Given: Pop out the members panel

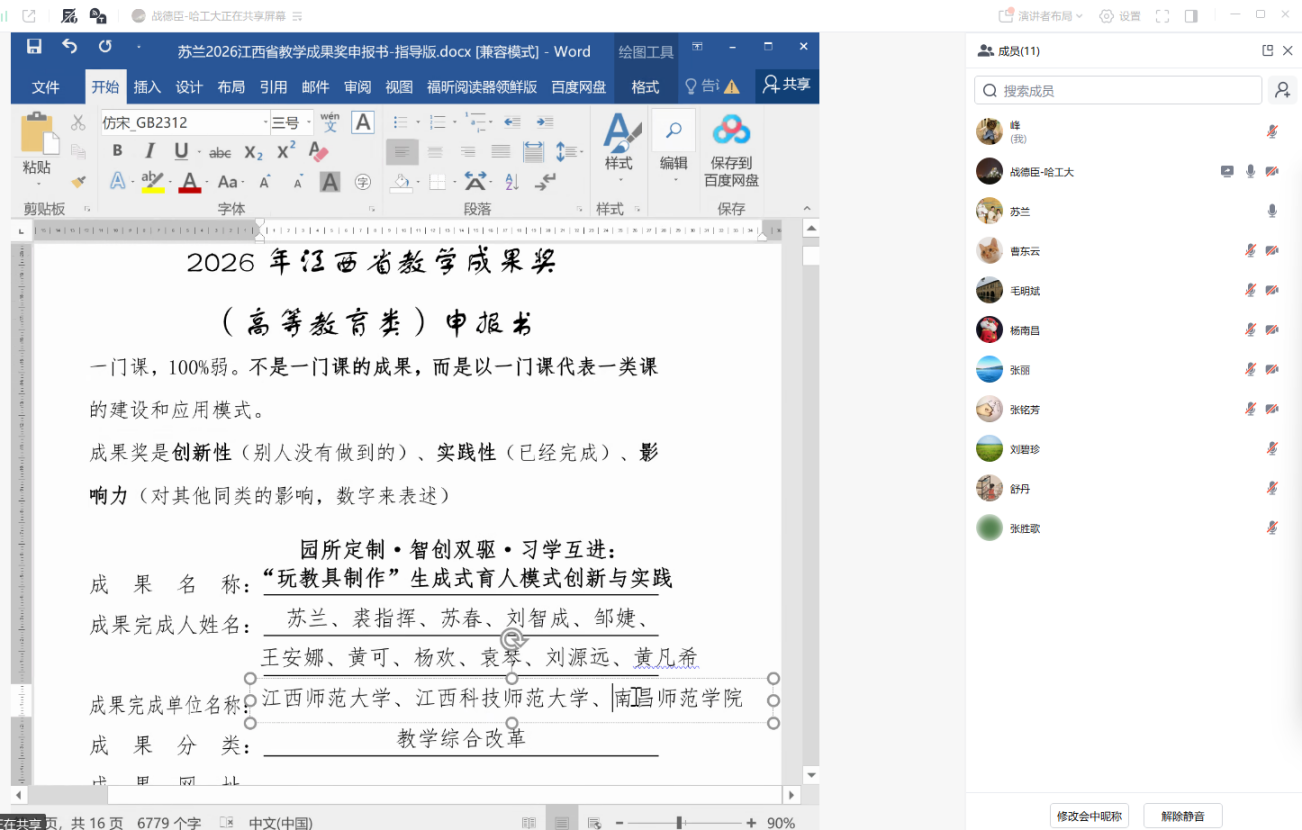Looking at the screenshot, I should [x=1268, y=51].
